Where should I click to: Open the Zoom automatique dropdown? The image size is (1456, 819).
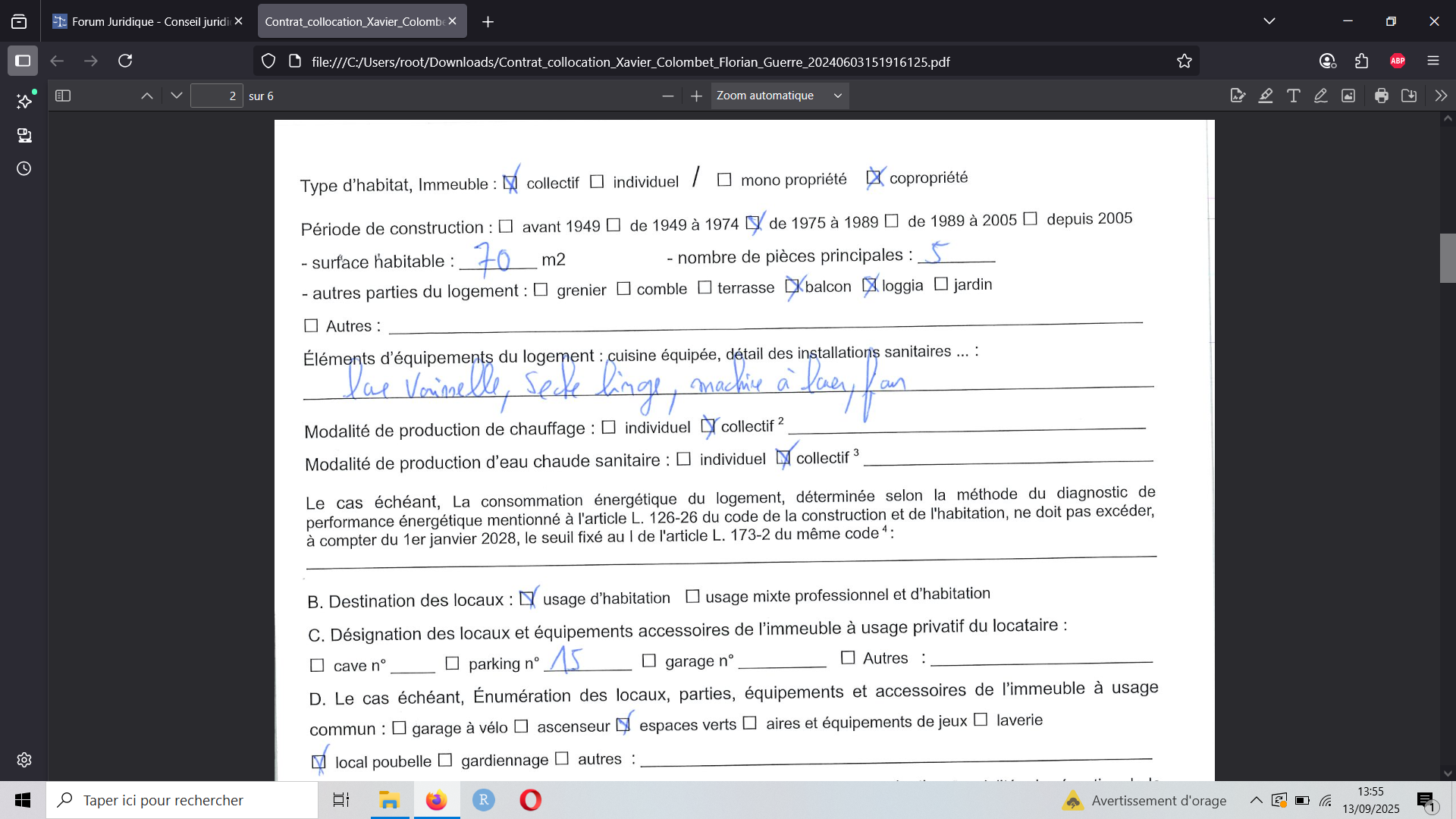pos(779,96)
